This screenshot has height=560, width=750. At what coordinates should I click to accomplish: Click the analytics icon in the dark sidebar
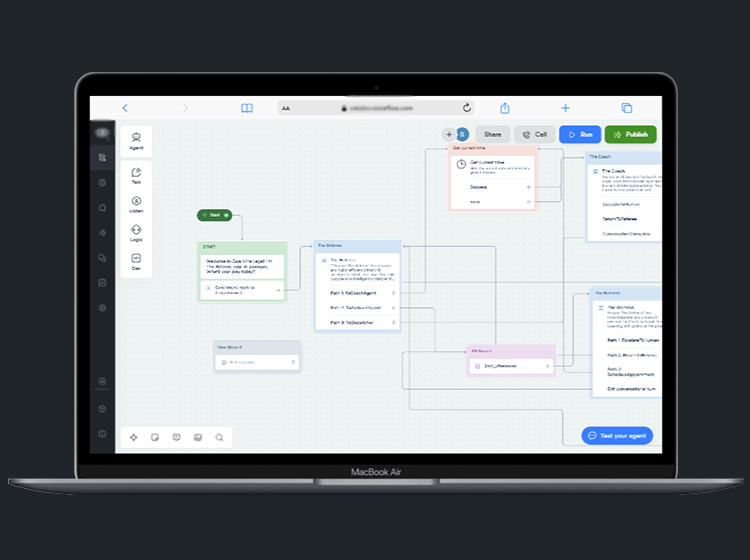click(x=102, y=283)
